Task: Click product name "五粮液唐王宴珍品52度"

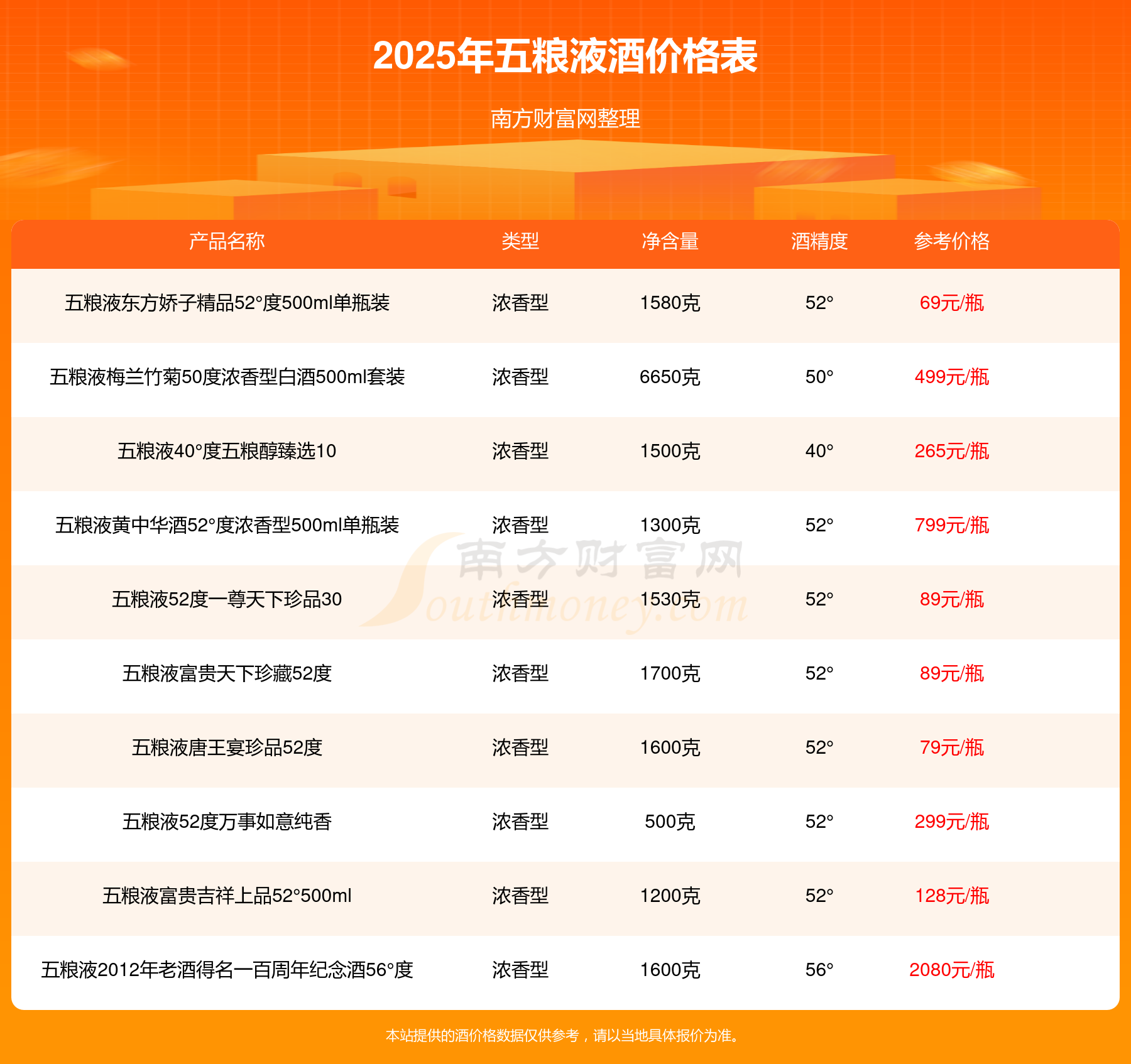Action: click(x=227, y=748)
